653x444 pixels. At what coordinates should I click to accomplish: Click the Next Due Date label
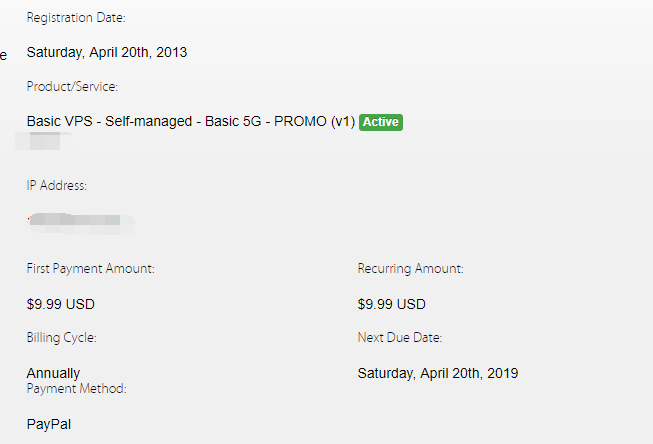coord(400,338)
